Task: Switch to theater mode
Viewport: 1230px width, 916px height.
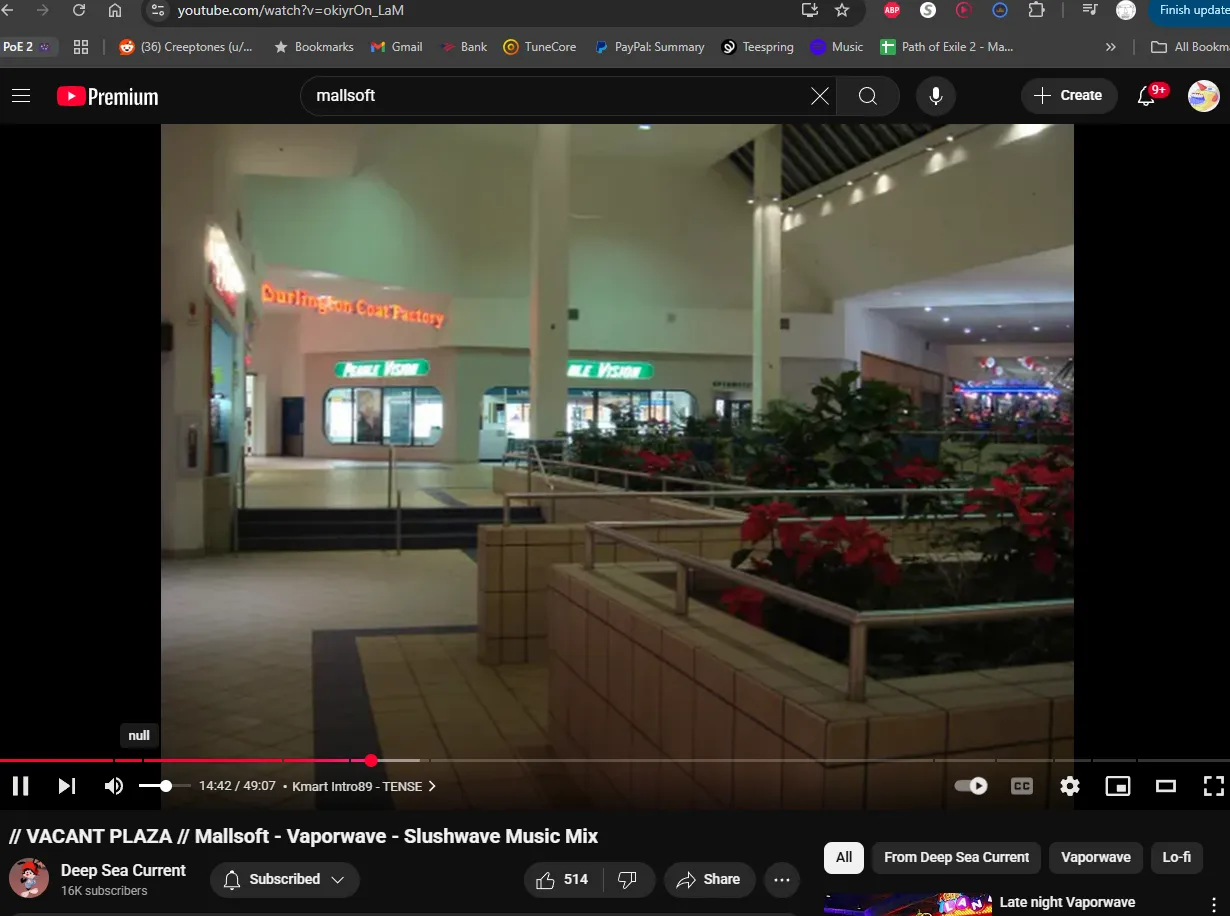Action: tap(1166, 786)
